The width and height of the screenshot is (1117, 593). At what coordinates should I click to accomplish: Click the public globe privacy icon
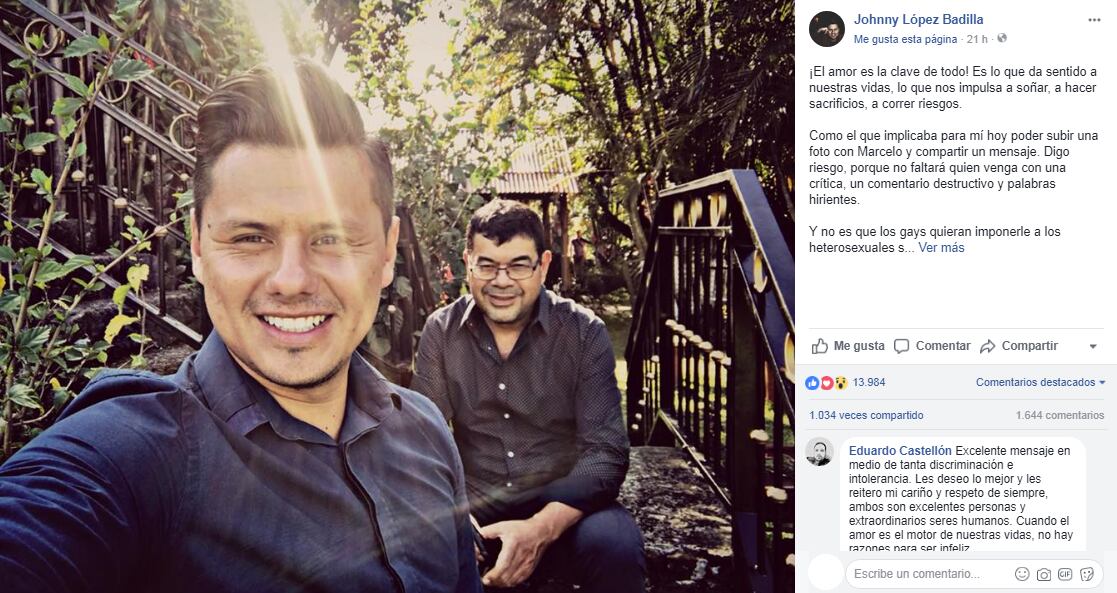click(x=1002, y=39)
